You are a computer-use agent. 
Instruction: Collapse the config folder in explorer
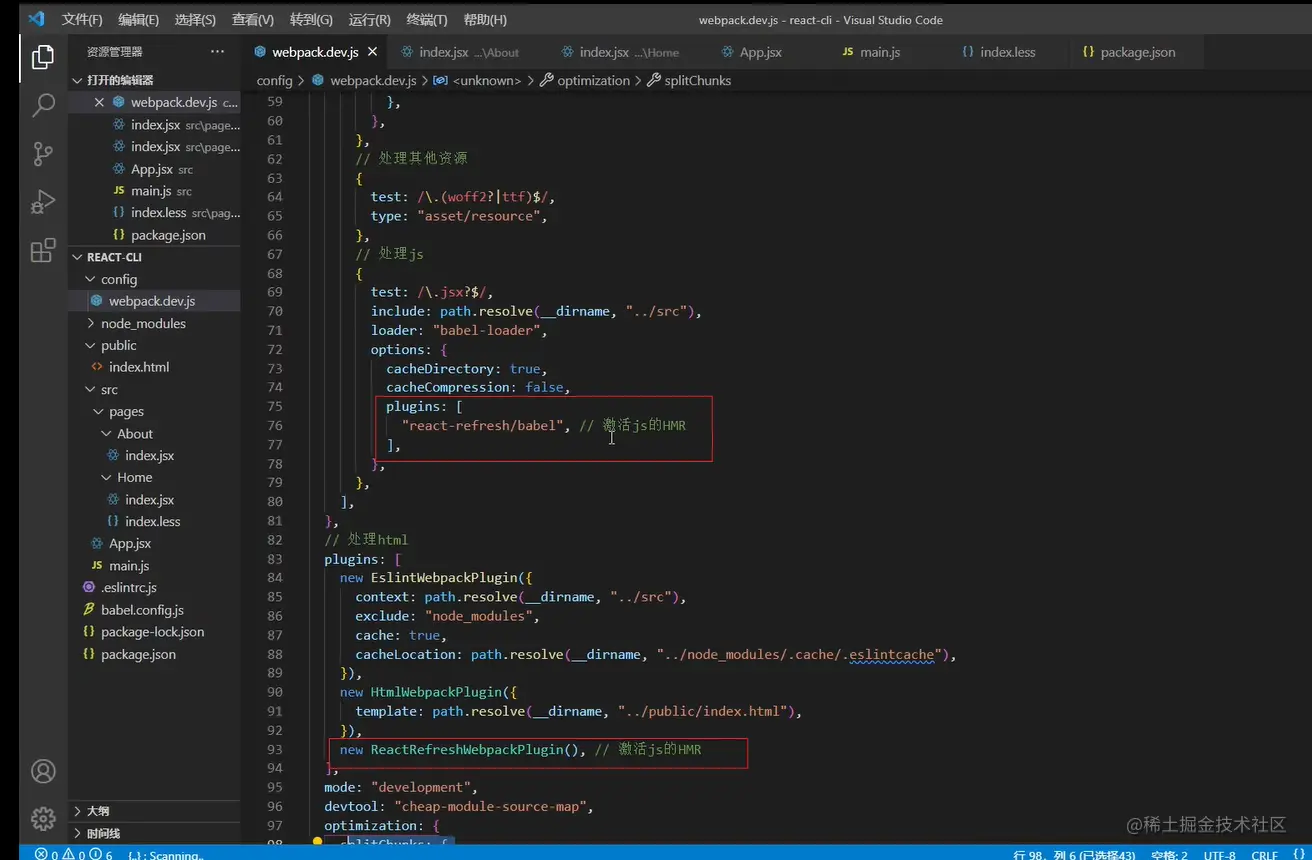tap(118, 279)
